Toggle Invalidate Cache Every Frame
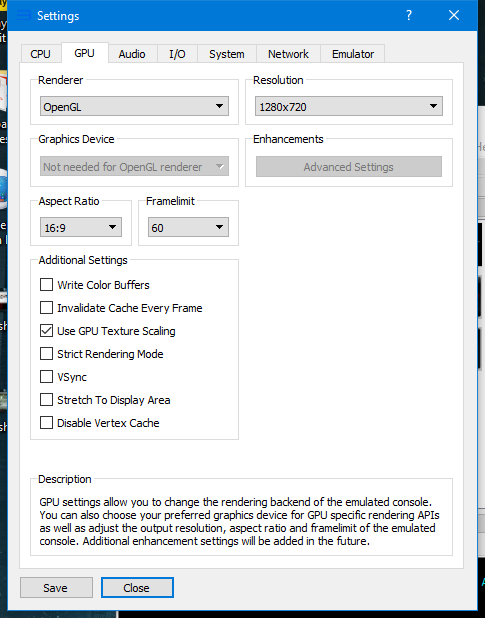This screenshot has width=485, height=618. click(46, 307)
